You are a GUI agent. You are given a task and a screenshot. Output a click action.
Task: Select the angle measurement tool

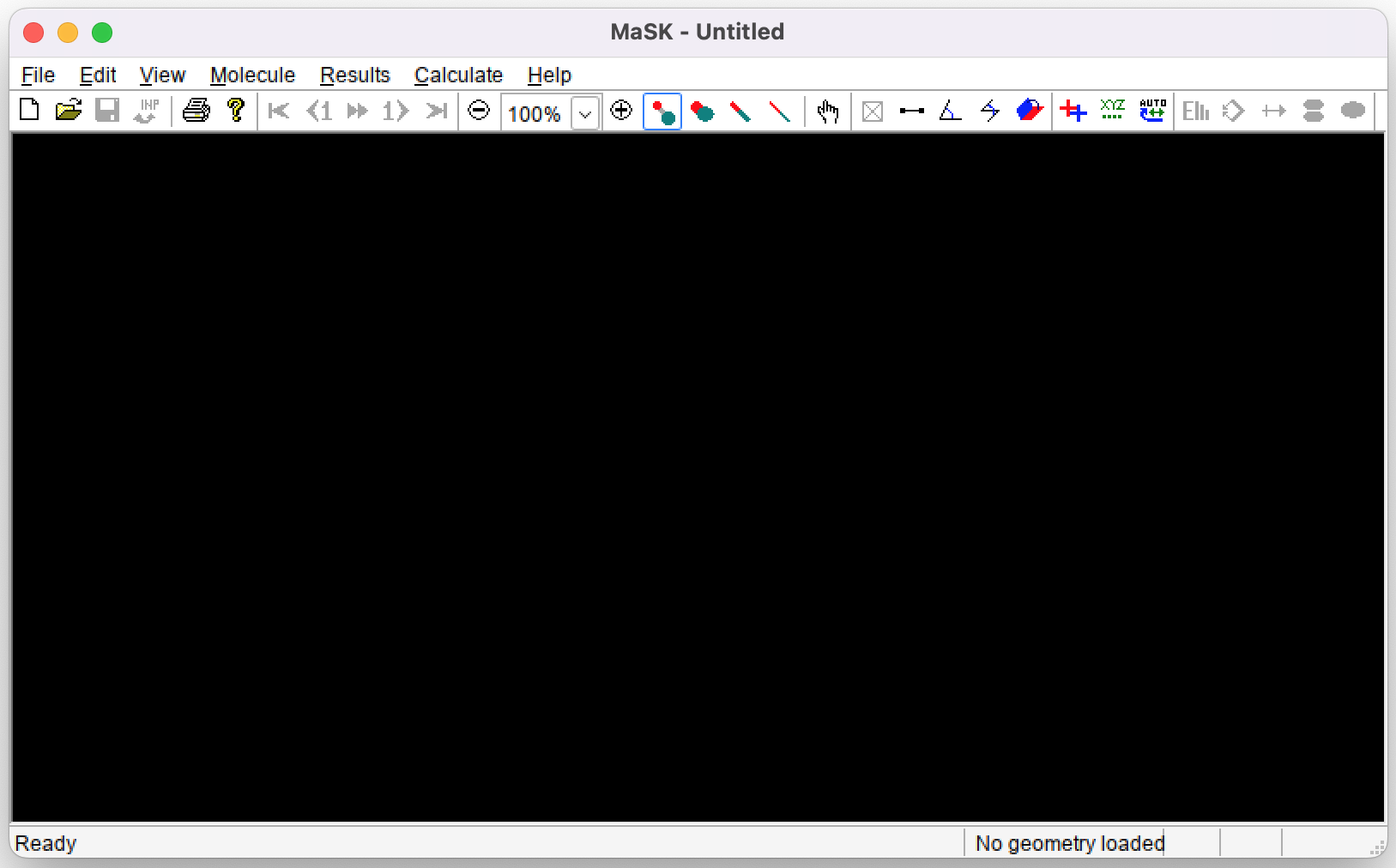tap(950, 111)
